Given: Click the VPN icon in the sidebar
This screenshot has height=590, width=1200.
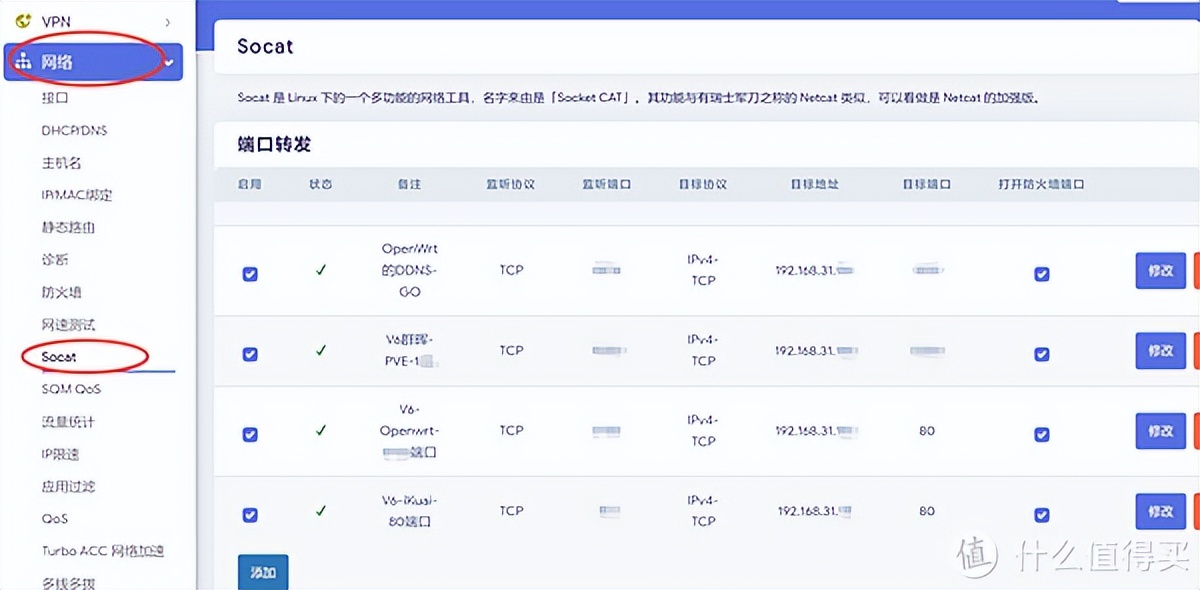Looking at the screenshot, I should tap(25, 21).
